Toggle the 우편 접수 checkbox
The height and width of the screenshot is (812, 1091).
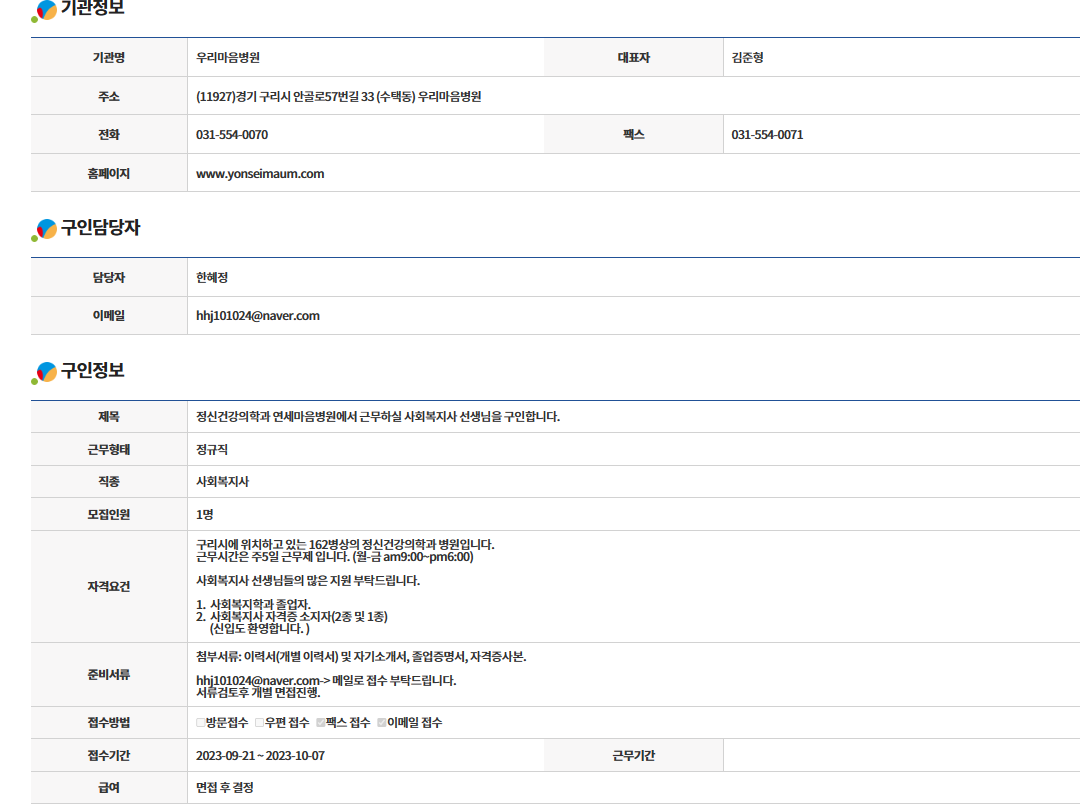(x=260, y=723)
